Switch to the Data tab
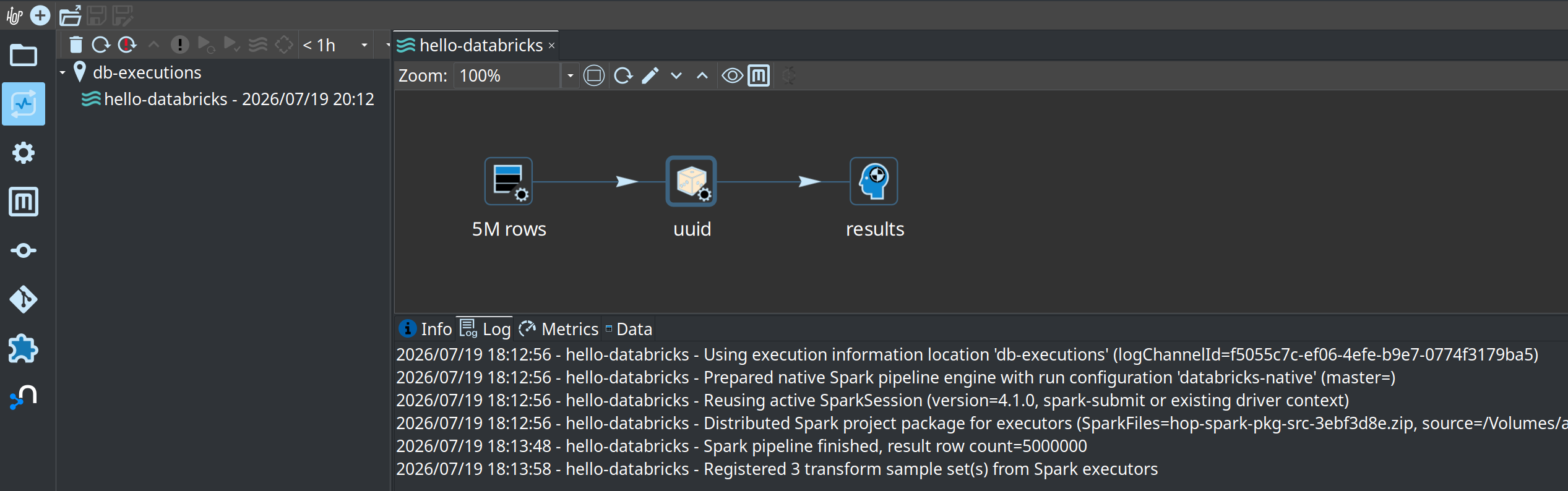This screenshot has width=1568, height=491. click(629, 329)
